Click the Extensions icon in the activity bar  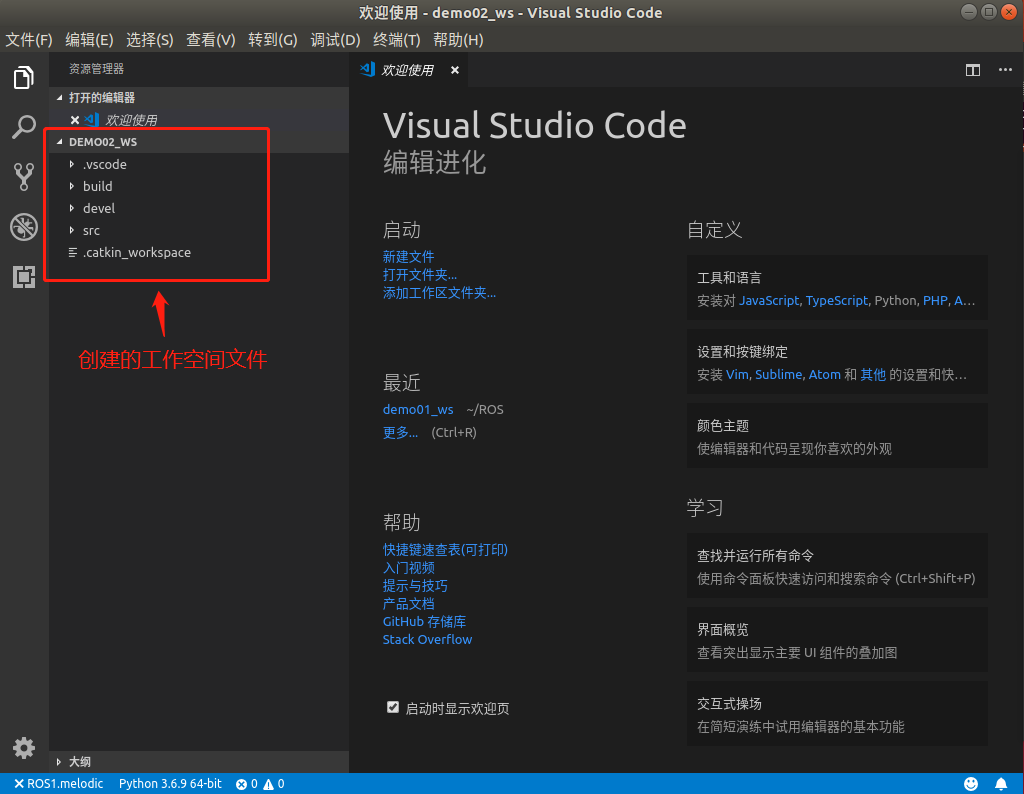click(23, 277)
